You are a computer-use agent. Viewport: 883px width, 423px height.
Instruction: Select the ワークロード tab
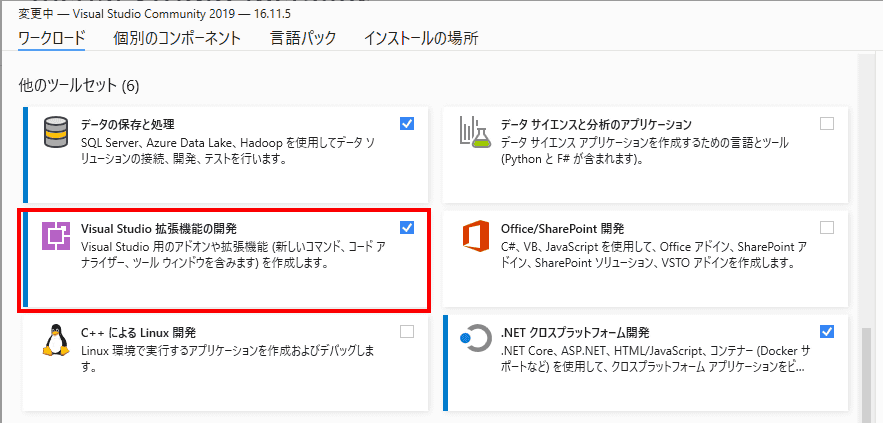click(52, 38)
